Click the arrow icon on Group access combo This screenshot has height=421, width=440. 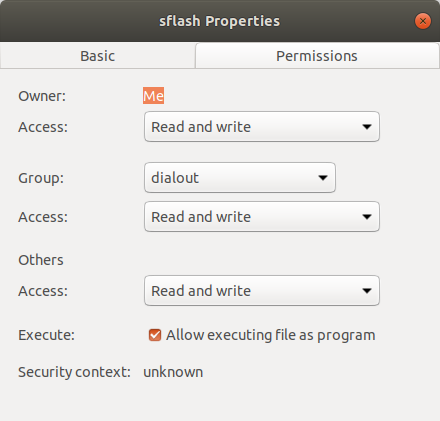[367, 217]
